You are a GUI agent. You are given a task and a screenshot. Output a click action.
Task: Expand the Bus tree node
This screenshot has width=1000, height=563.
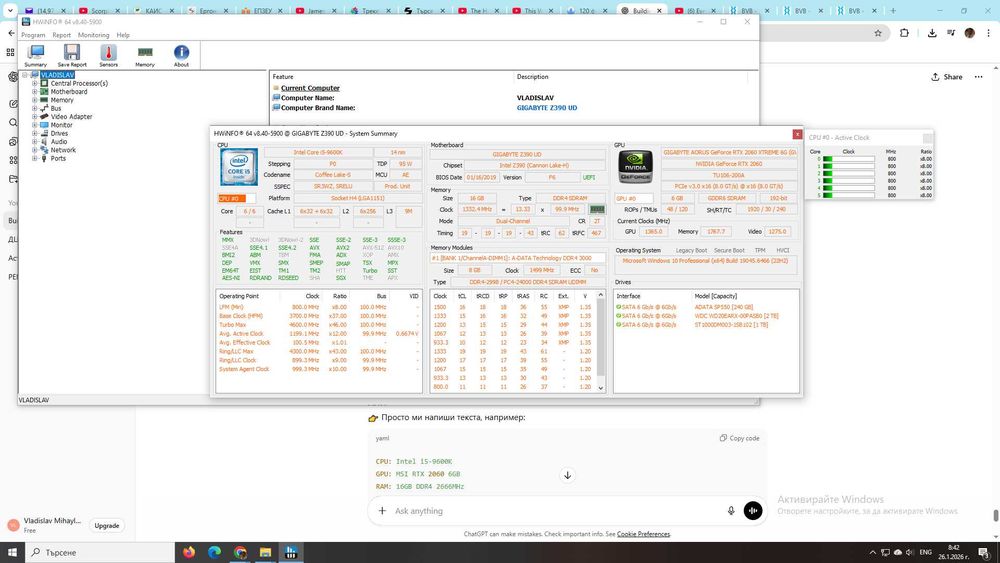(34, 108)
